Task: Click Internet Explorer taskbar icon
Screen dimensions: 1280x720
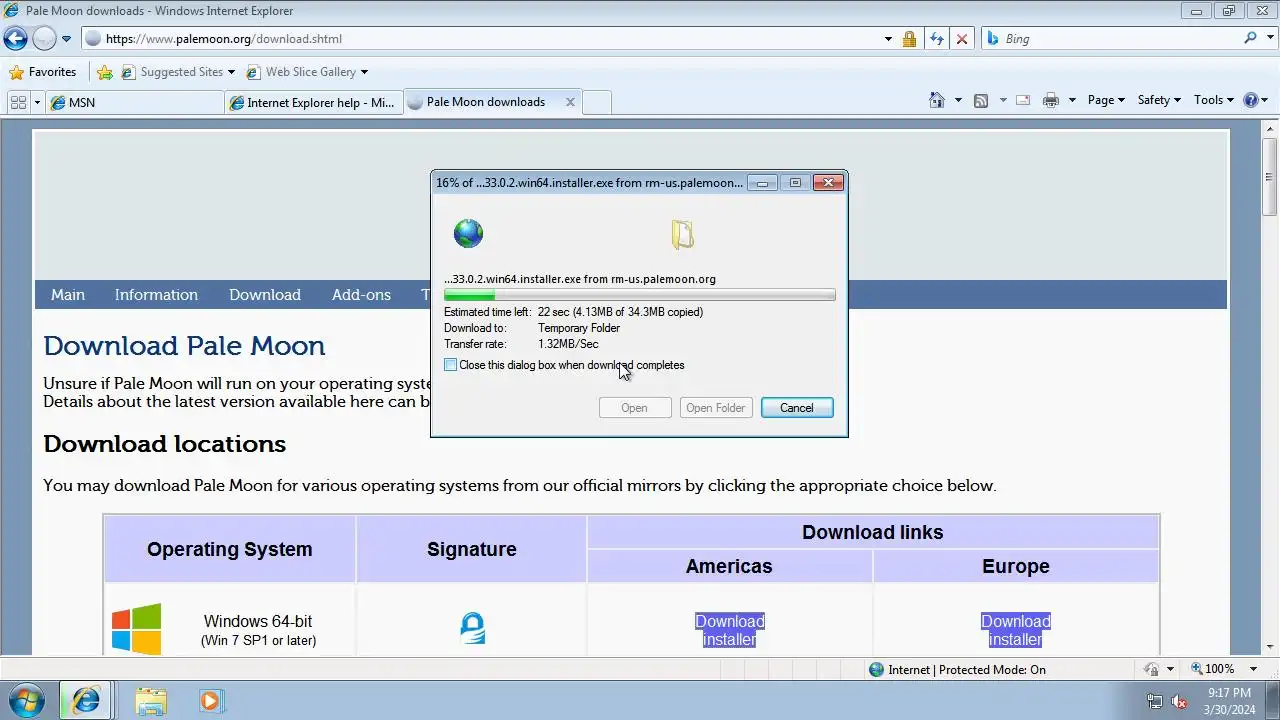Action: pos(86,701)
